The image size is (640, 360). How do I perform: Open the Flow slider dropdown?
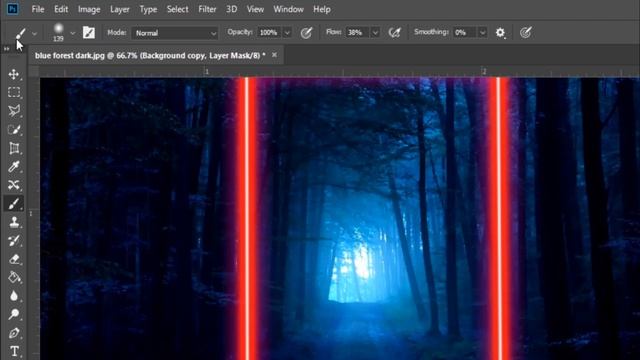[x=375, y=33]
